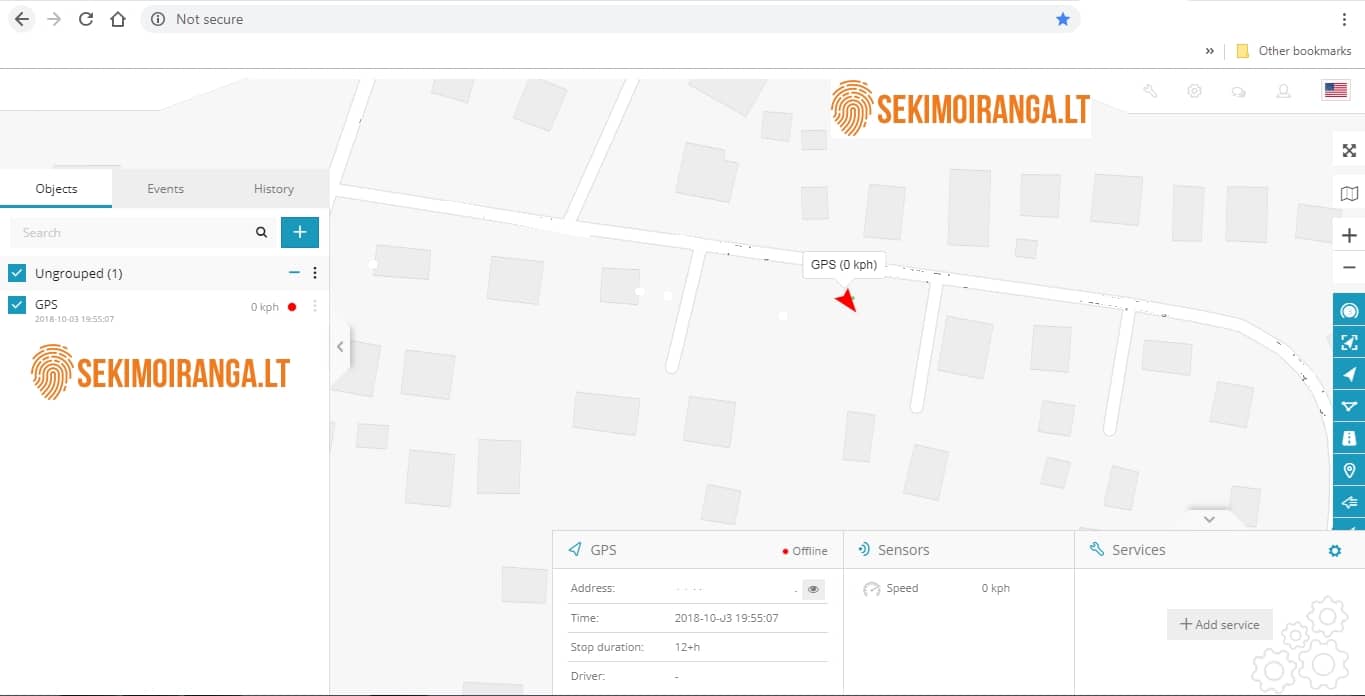
Task: Open the map layers selector icon
Action: [1349, 194]
